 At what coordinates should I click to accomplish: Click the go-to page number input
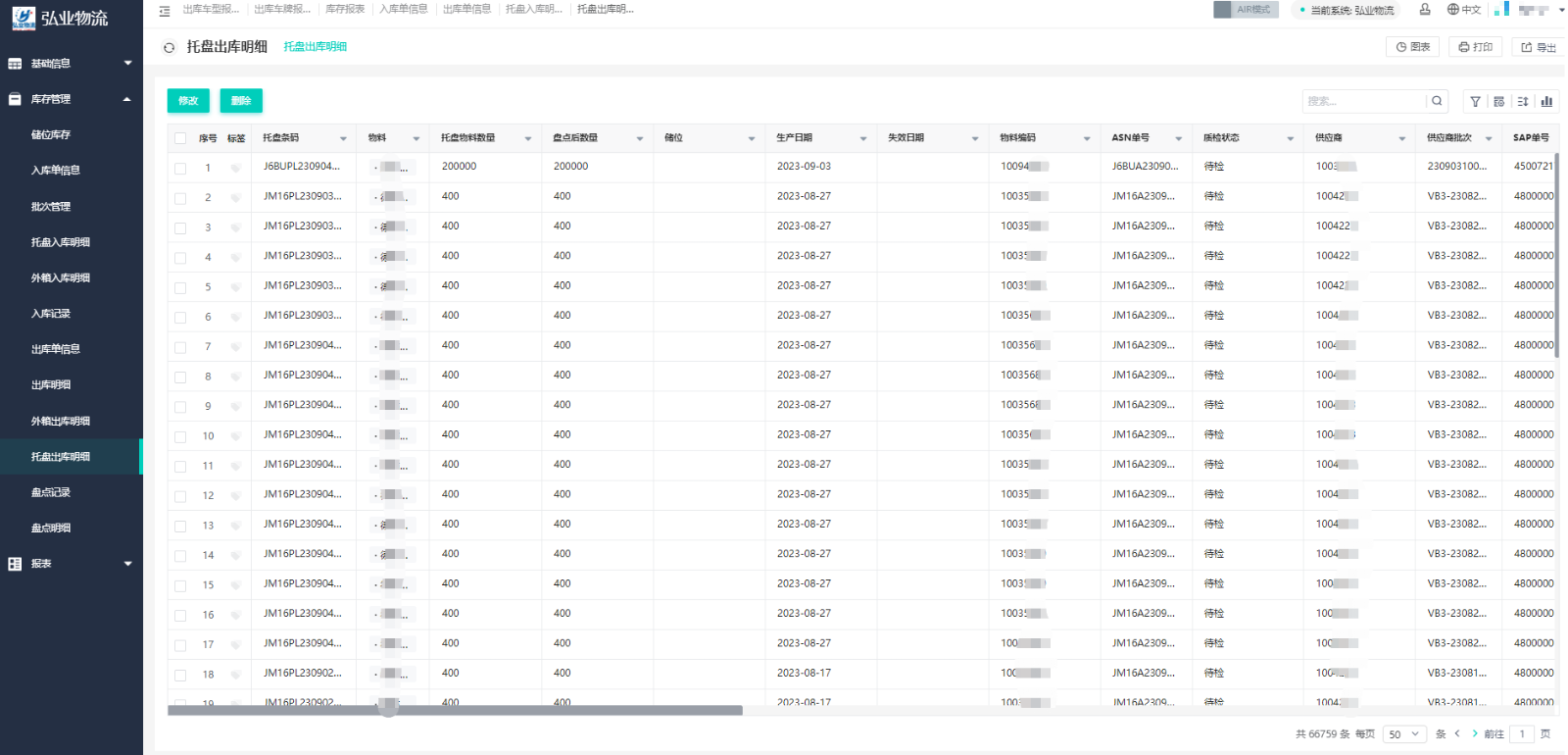pos(1522,733)
